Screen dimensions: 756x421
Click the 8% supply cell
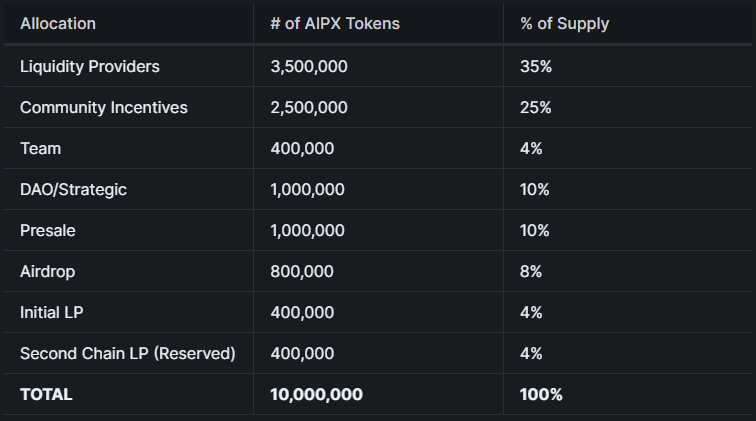pyautogui.click(x=531, y=272)
